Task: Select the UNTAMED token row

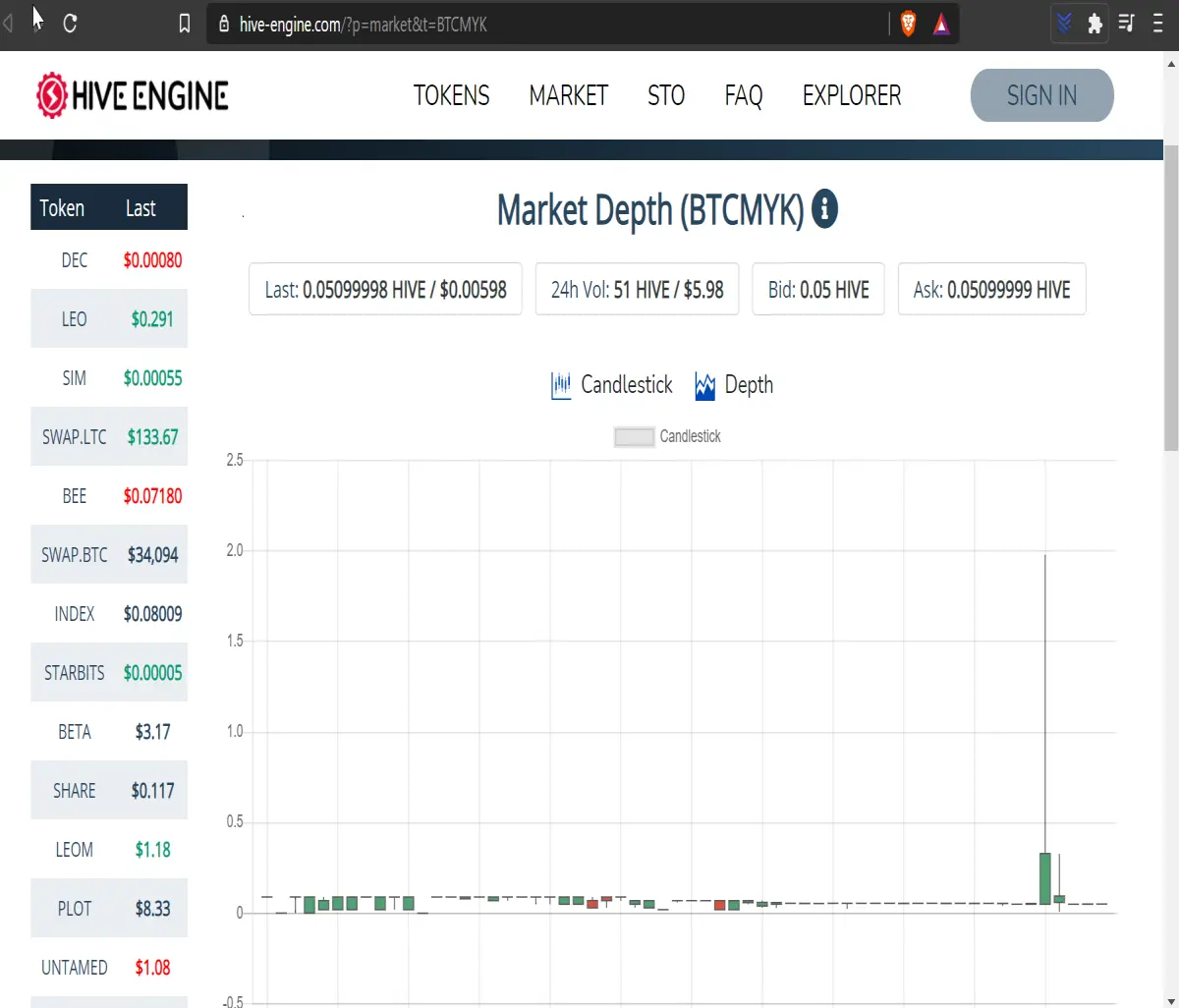Action: point(109,967)
